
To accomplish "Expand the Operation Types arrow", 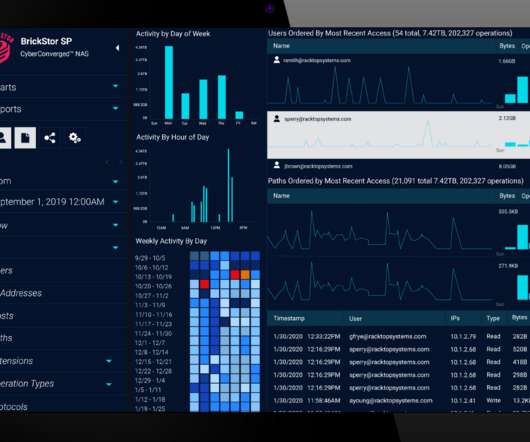I will [109, 384].
